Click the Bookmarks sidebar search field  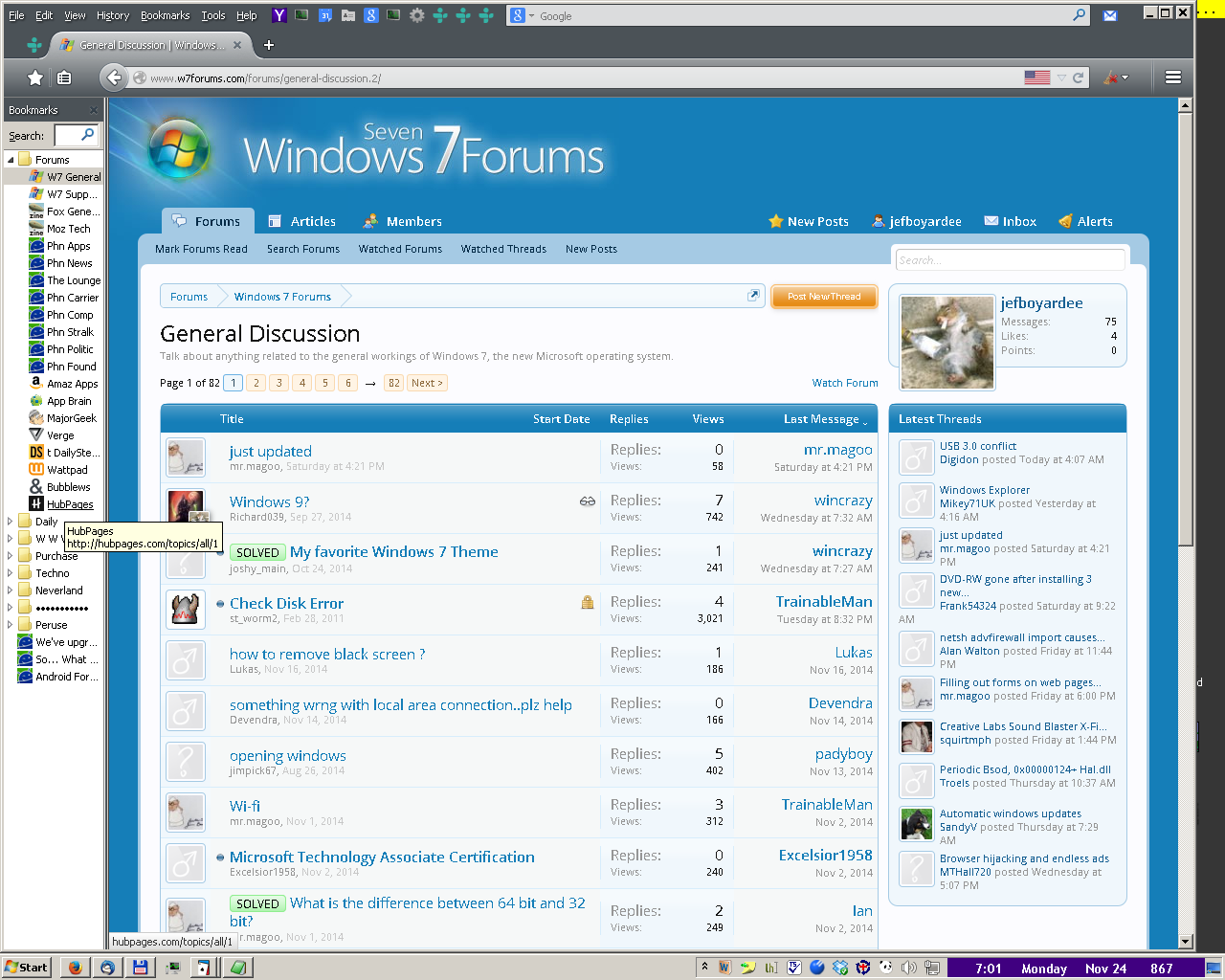click(77, 135)
